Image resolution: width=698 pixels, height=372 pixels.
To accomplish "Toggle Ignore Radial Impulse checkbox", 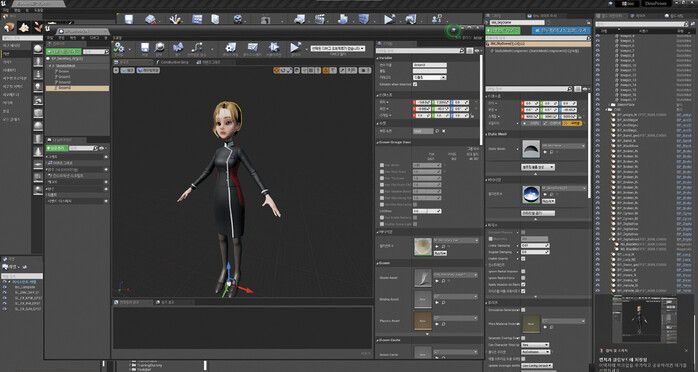I will coord(523,271).
